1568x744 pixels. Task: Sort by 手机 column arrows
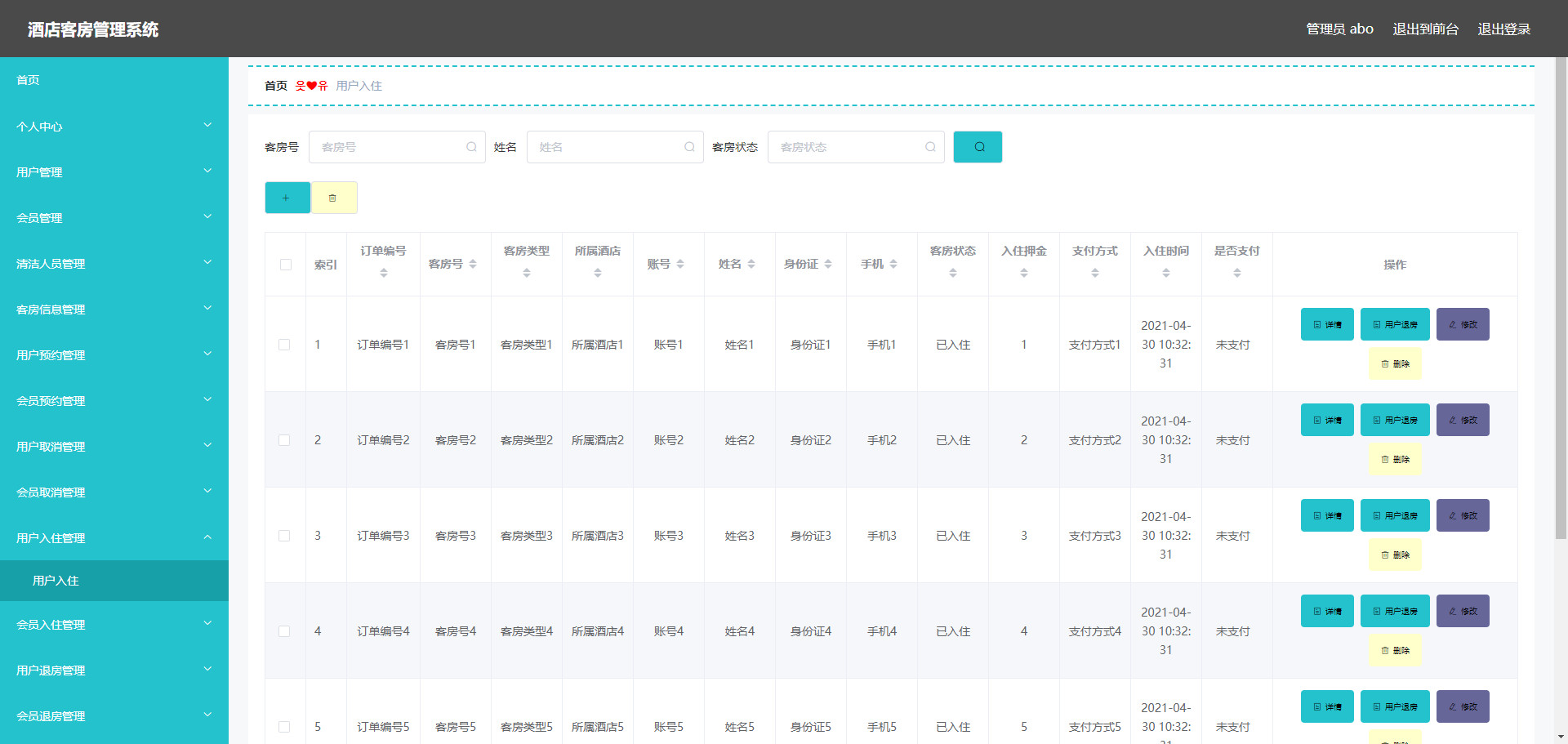pos(893,264)
